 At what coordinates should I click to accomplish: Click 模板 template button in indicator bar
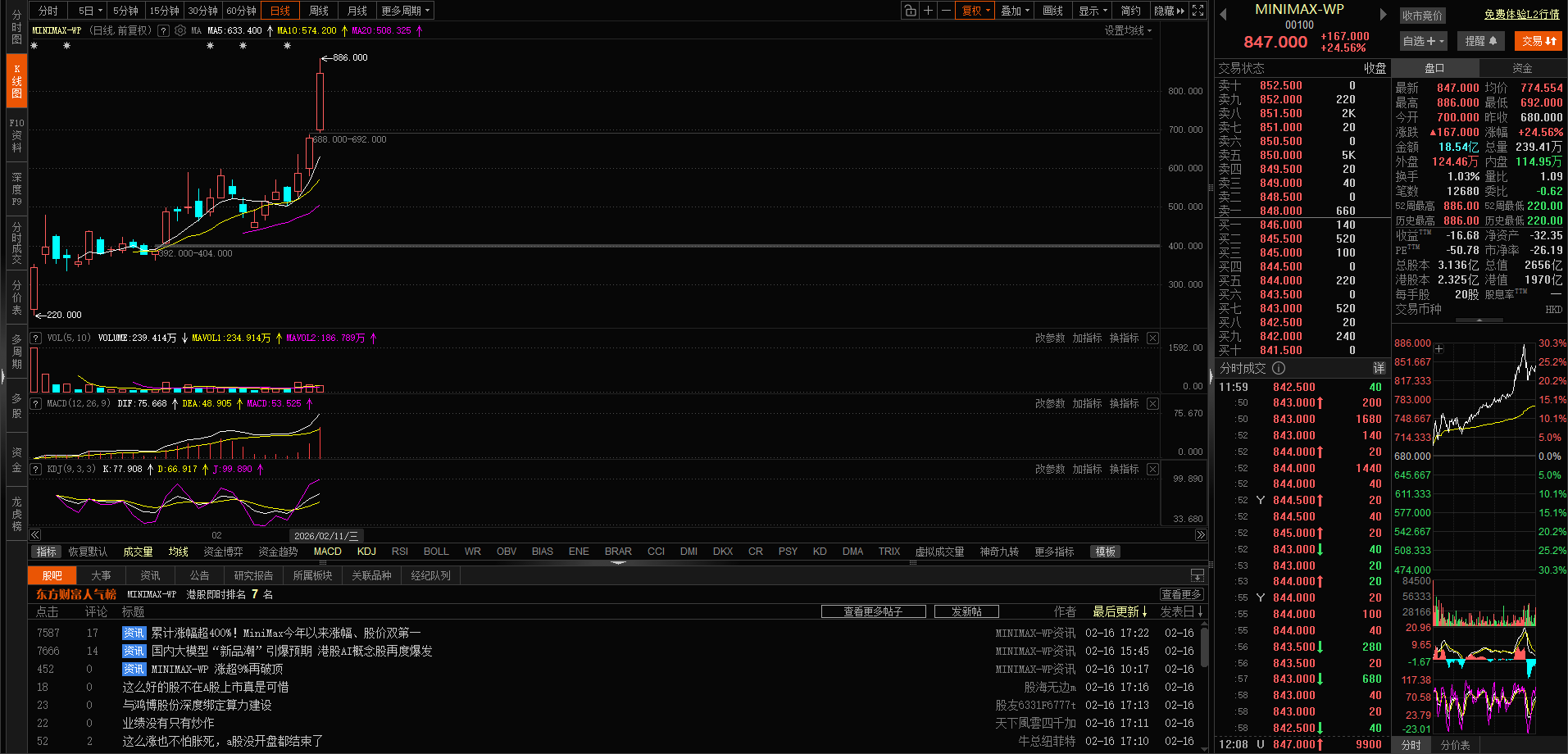tap(1105, 552)
